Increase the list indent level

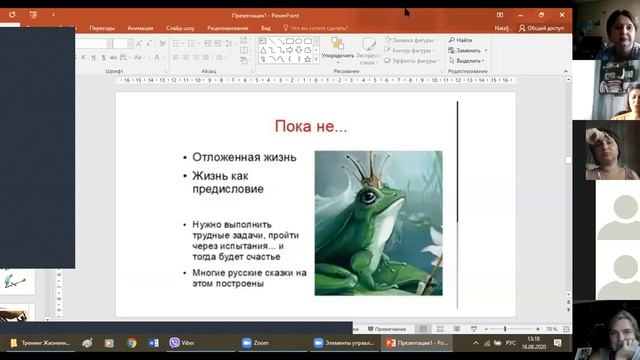(x=218, y=43)
